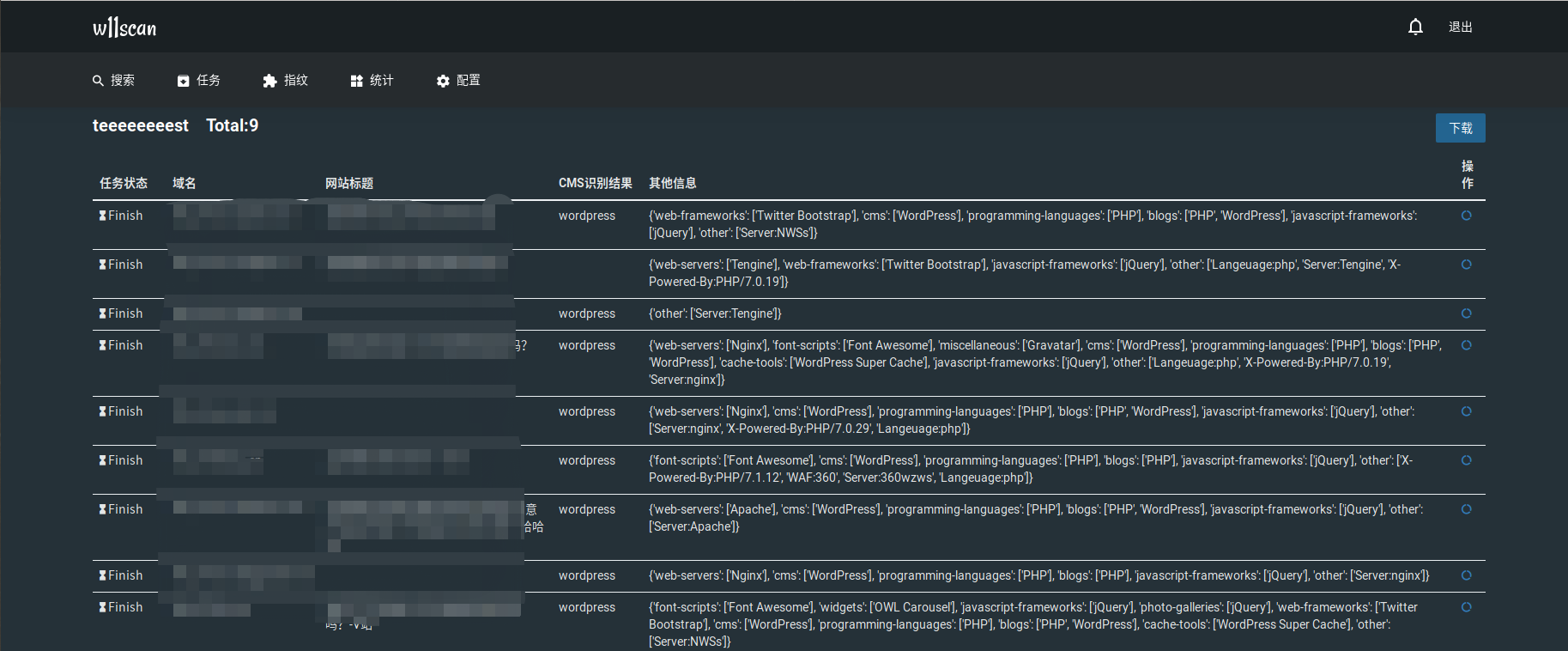Click action circle for PHP/7.0.29 row
This screenshot has width=1568, height=651.
pyautogui.click(x=1467, y=411)
